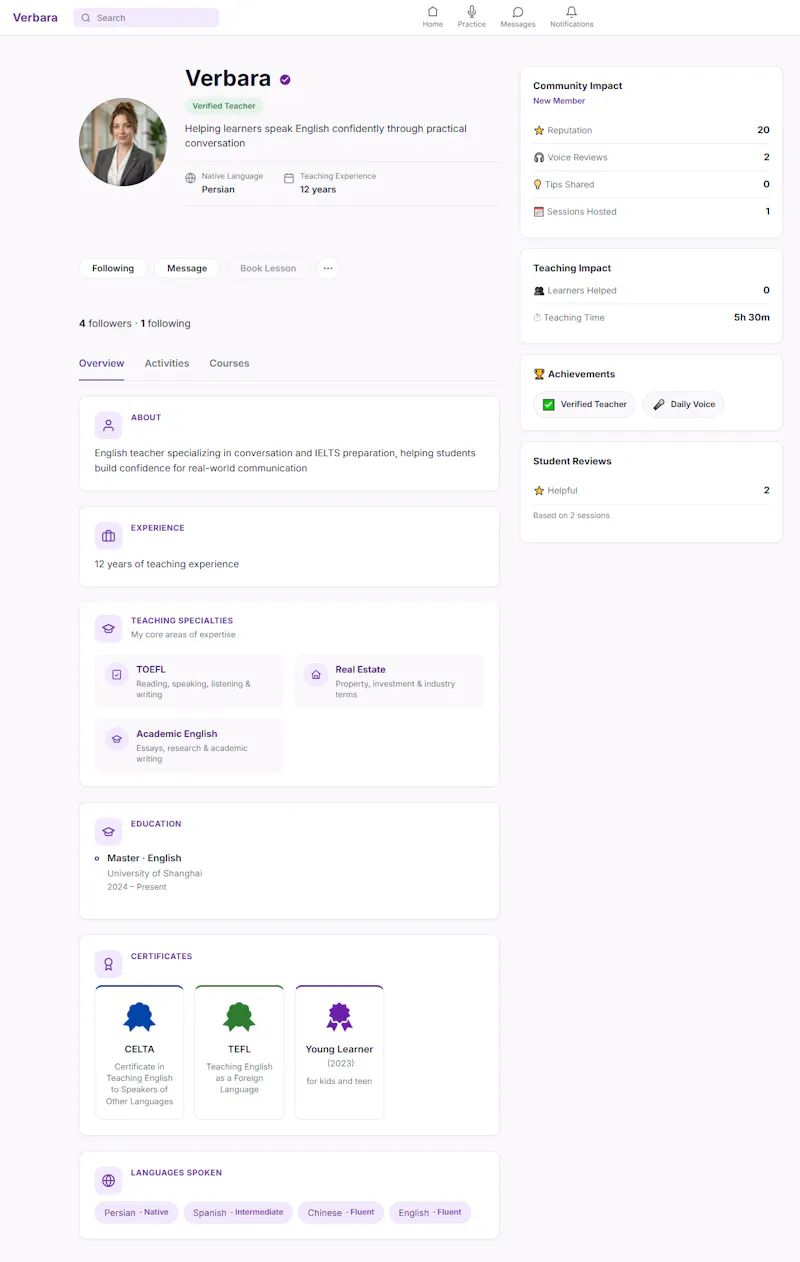
Task: Click the Verified Teacher tag under the name
Action: (x=224, y=106)
